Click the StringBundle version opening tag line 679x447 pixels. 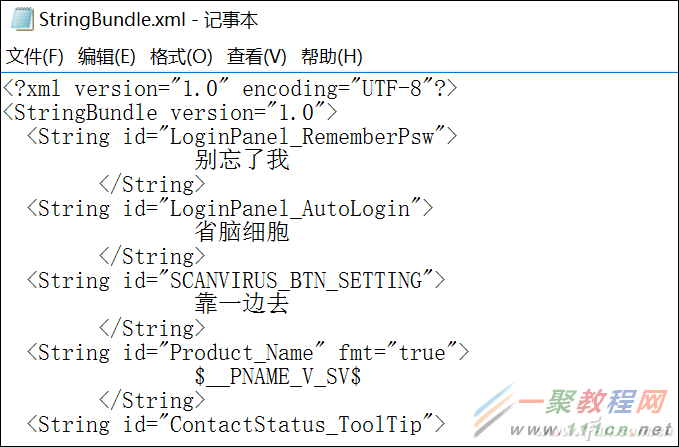click(170, 112)
